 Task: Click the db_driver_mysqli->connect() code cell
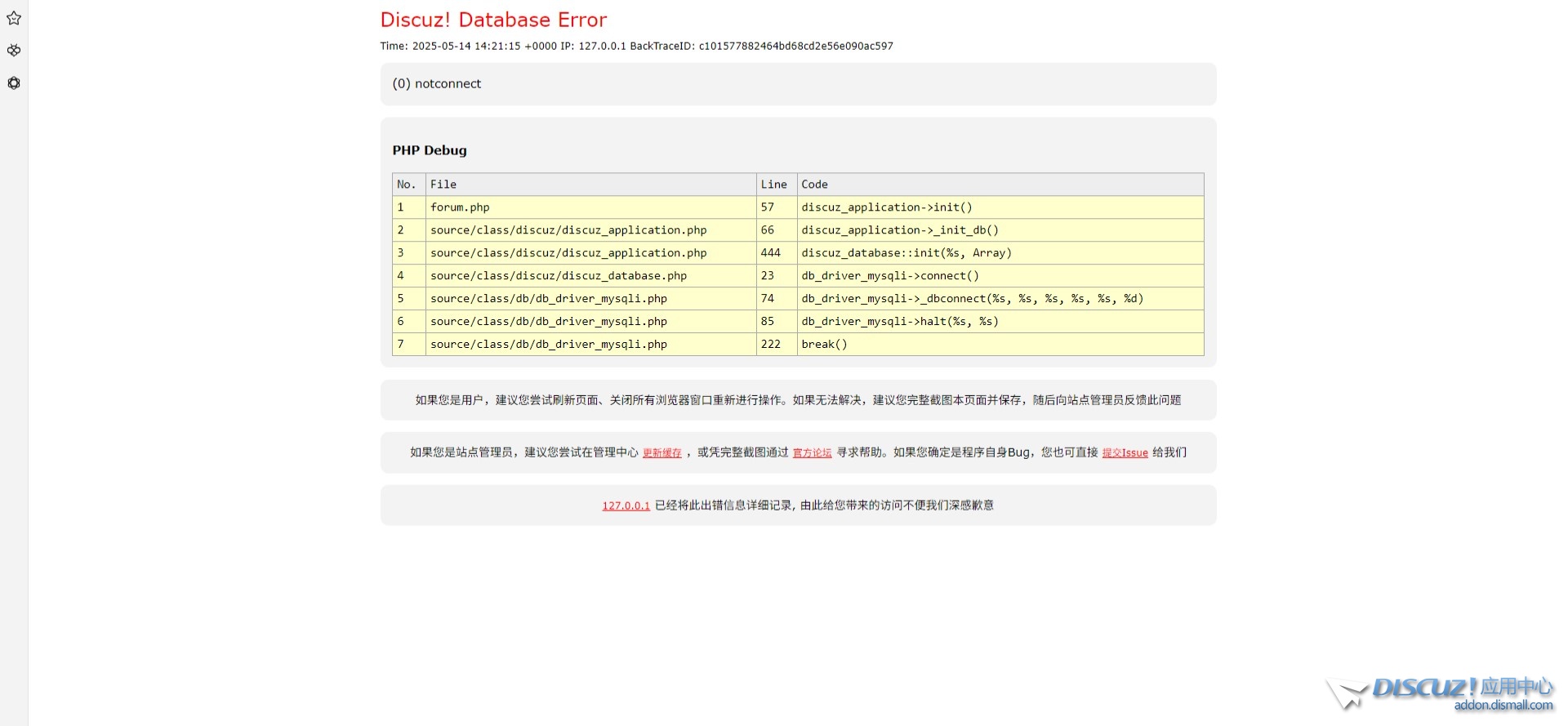[890, 276]
